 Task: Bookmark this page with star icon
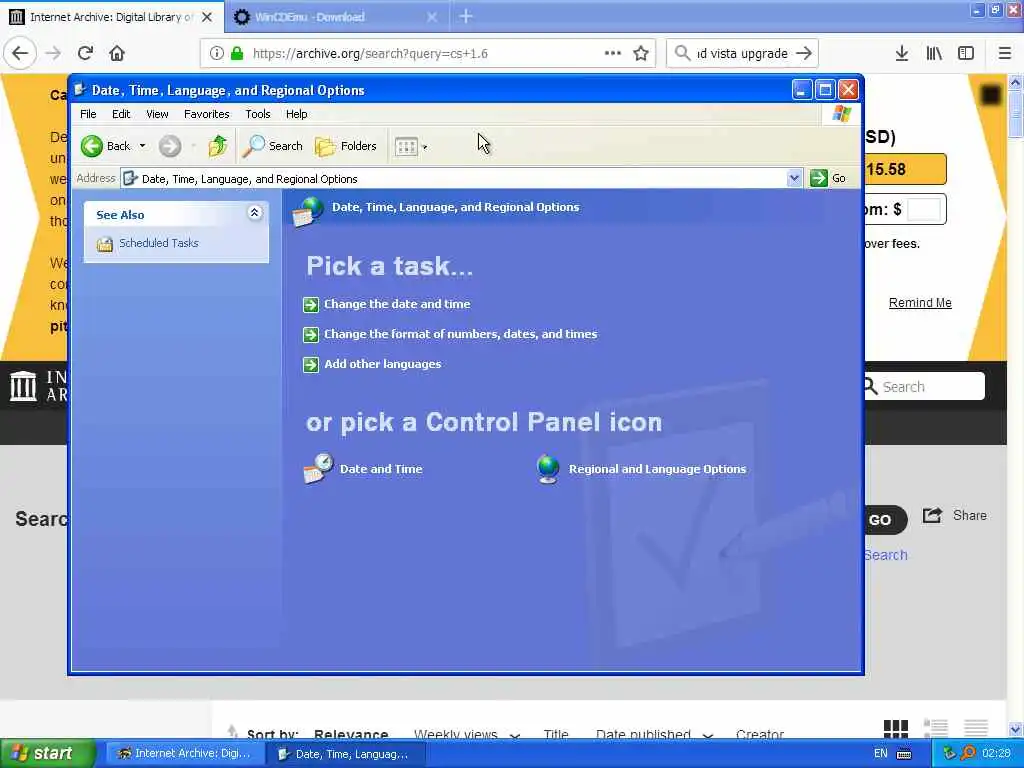(641, 53)
